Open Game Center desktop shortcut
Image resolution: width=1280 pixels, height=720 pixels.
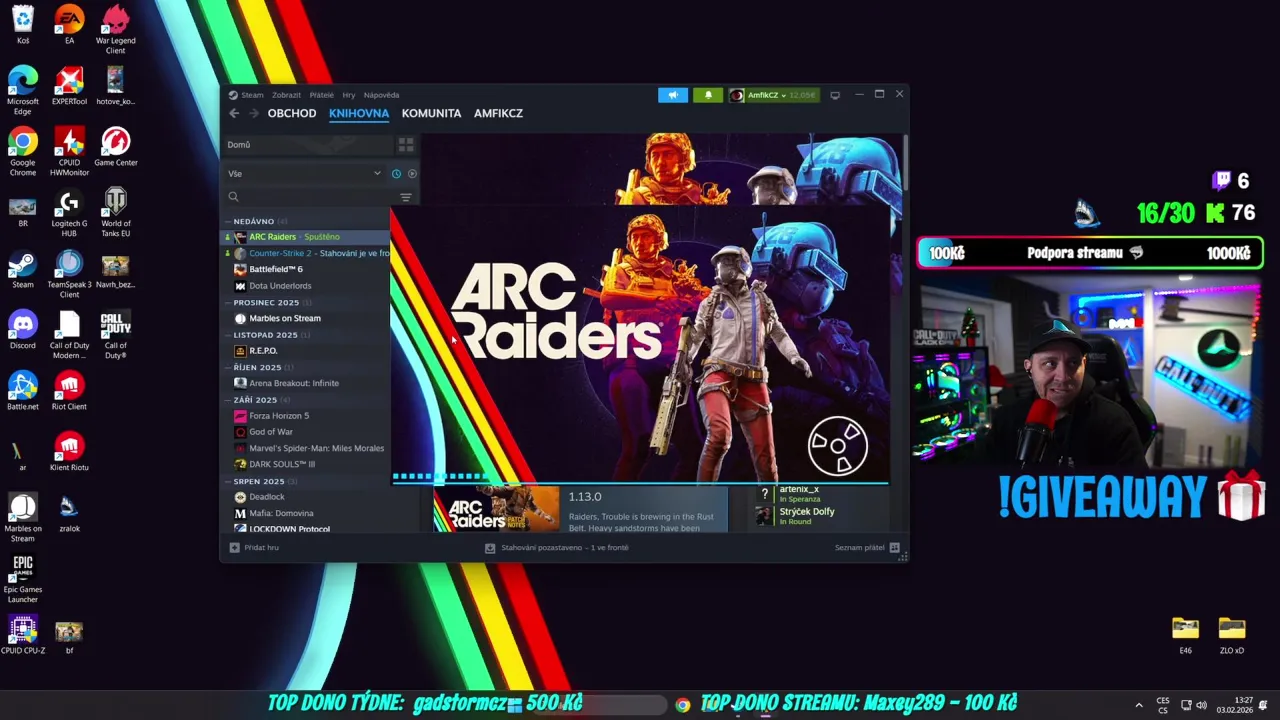tap(115, 147)
